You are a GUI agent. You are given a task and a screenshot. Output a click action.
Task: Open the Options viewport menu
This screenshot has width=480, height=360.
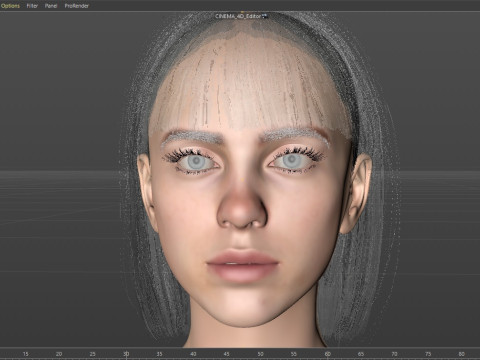(x=10, y=6)
